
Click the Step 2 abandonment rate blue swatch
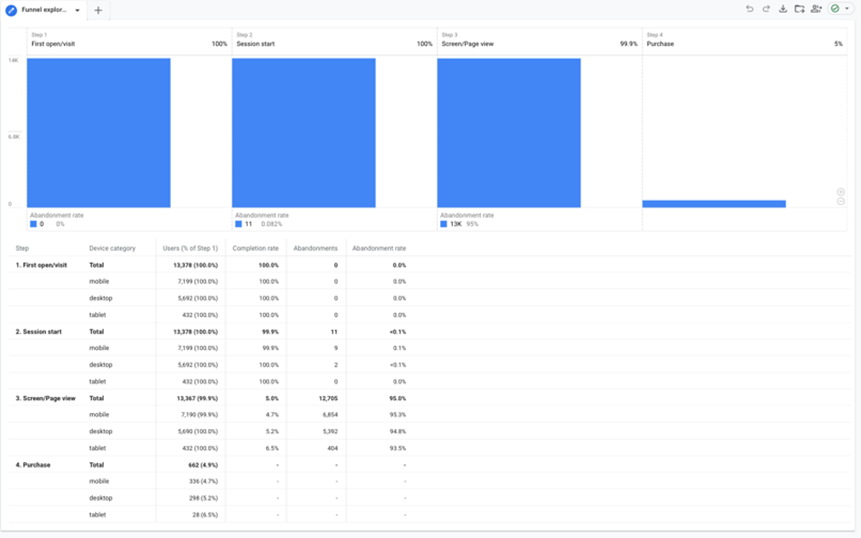[x=239, y=224]
